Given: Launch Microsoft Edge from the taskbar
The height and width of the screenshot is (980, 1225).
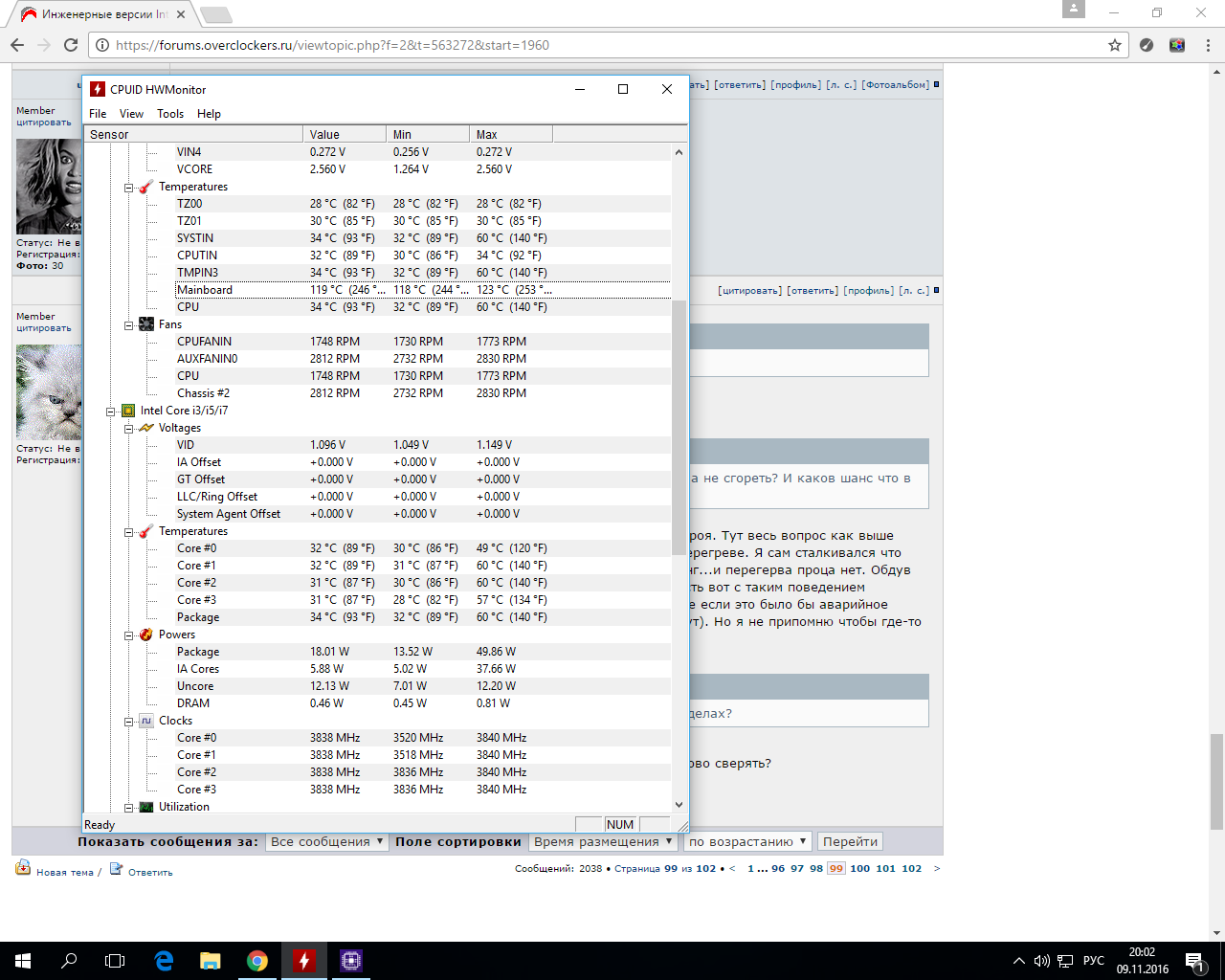Looking at the screenshot, I should pyautogui.click(x=164, y=961).
